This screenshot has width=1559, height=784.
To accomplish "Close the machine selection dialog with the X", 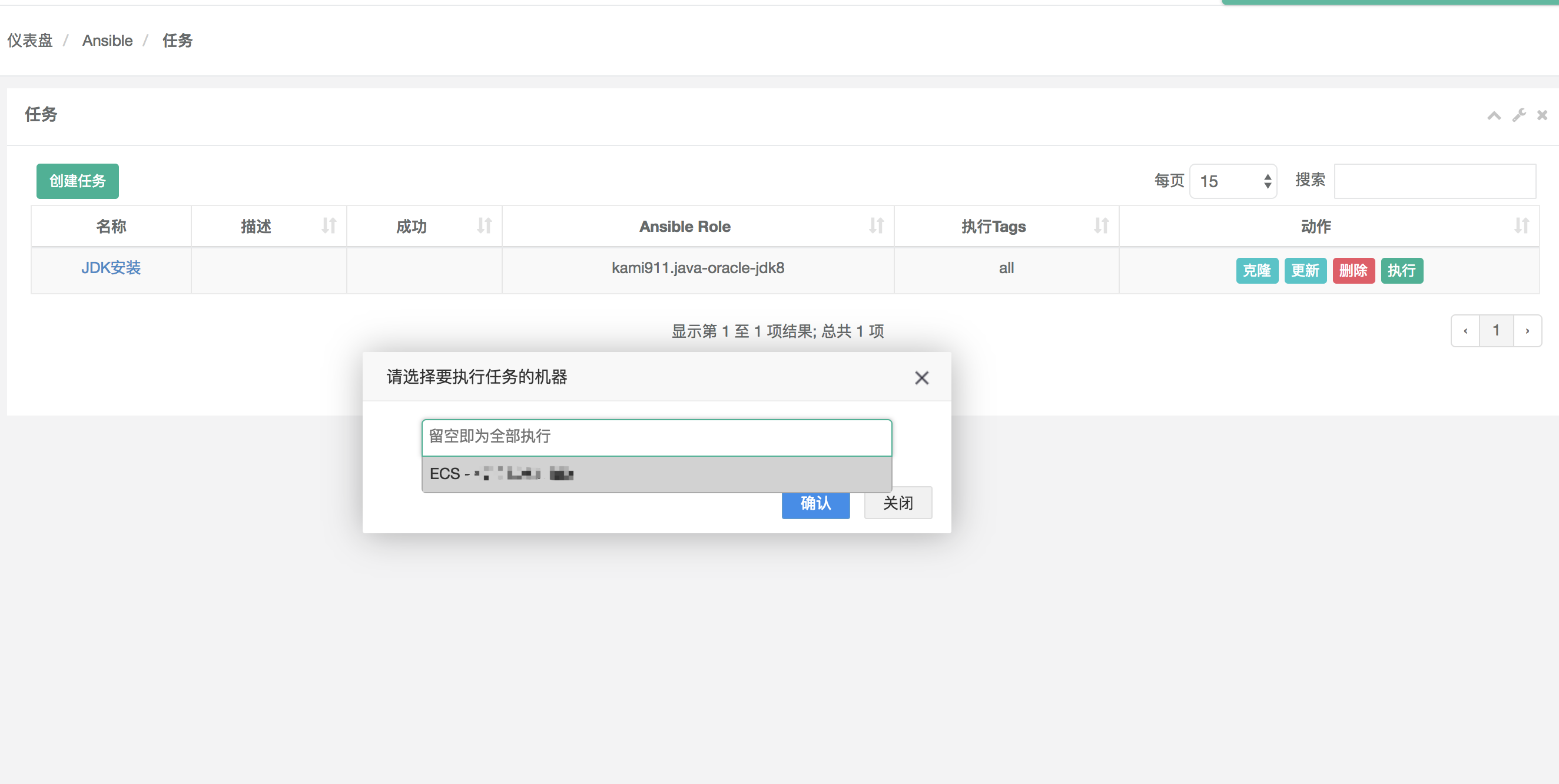I will tap(921, 377).
